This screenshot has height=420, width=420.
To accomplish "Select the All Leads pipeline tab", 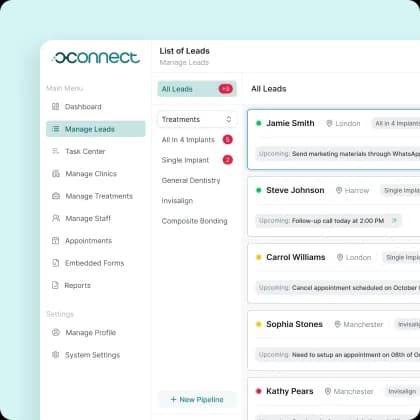I will tap(197, 89).
